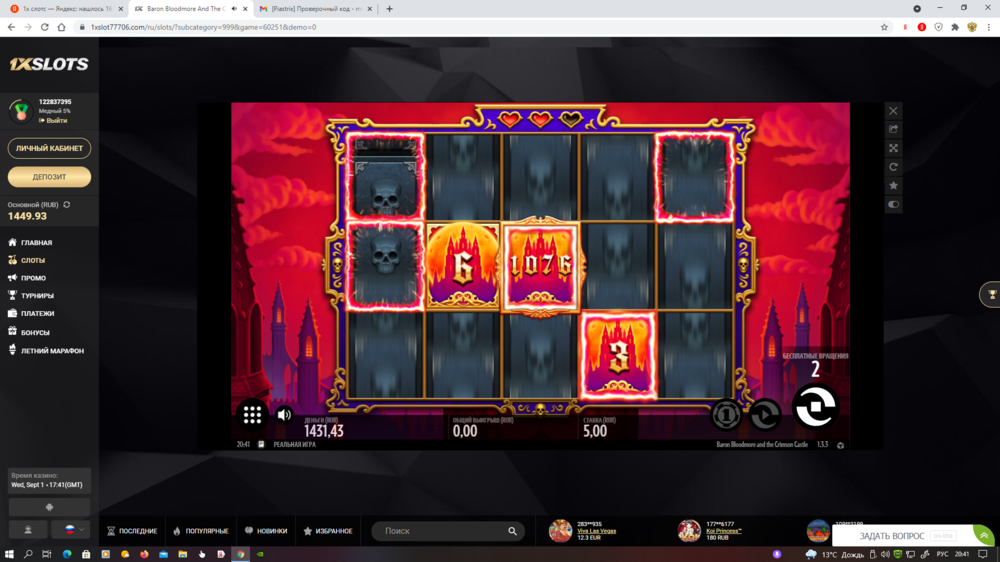The height and width of the screenshot is (562, 1000).
Task: Click the support agent icon button
Action: [x=28, y=529]
